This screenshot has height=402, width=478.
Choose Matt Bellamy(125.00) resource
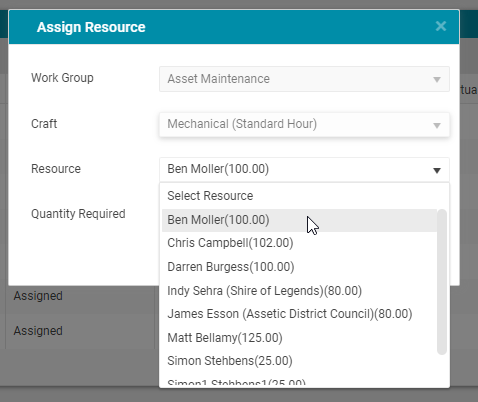(299, 338)
